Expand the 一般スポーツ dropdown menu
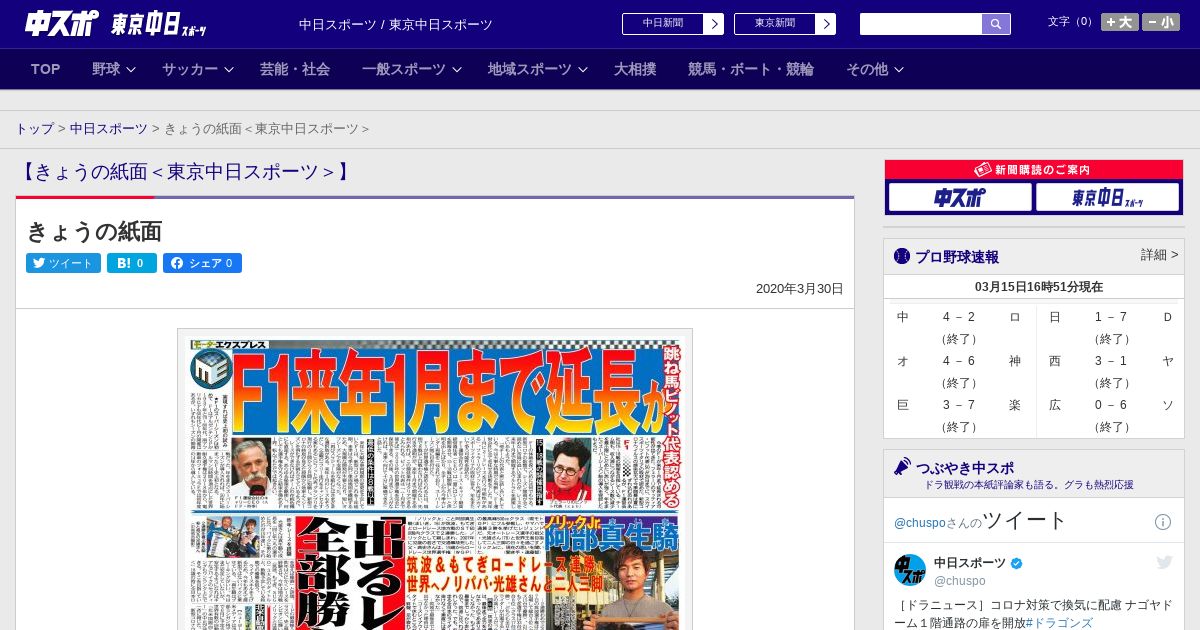 point(412,69)
